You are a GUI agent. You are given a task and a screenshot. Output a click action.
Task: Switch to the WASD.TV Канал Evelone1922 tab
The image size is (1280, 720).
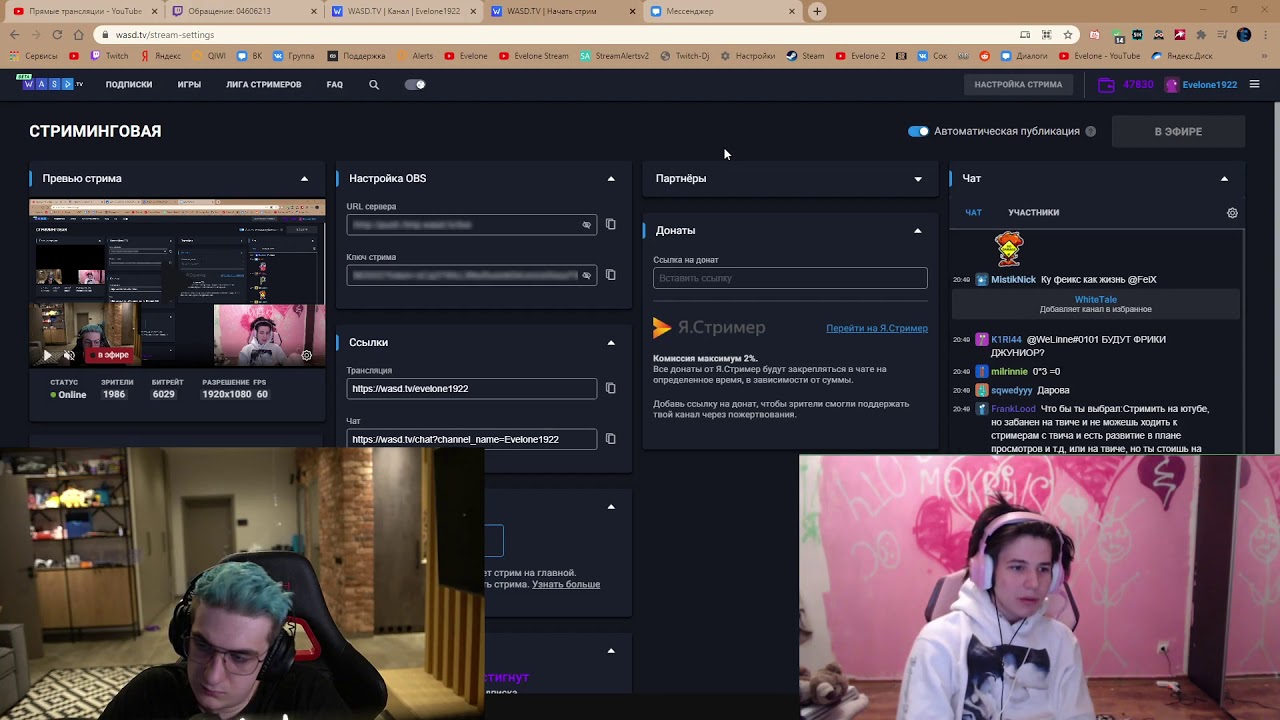tap(403, 11)
